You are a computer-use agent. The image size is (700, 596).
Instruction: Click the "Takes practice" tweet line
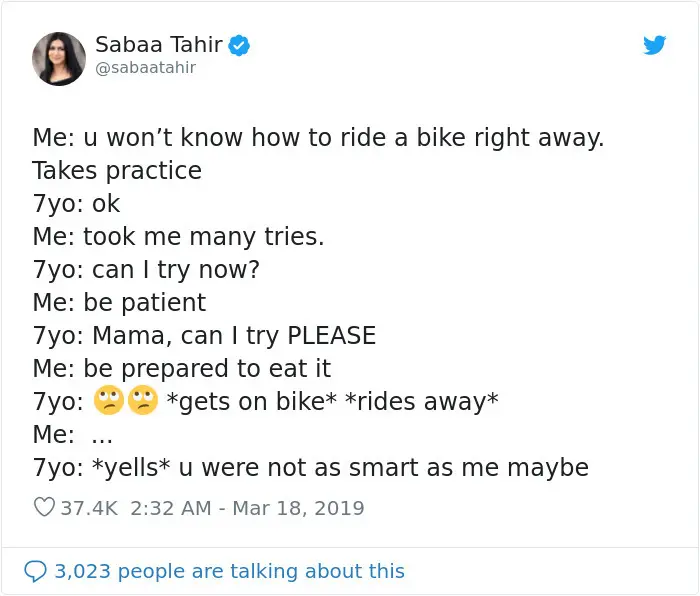tap(117, 170)
